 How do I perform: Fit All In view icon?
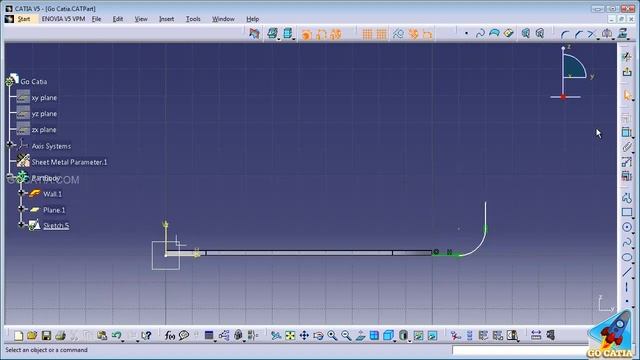click(290, 336)
